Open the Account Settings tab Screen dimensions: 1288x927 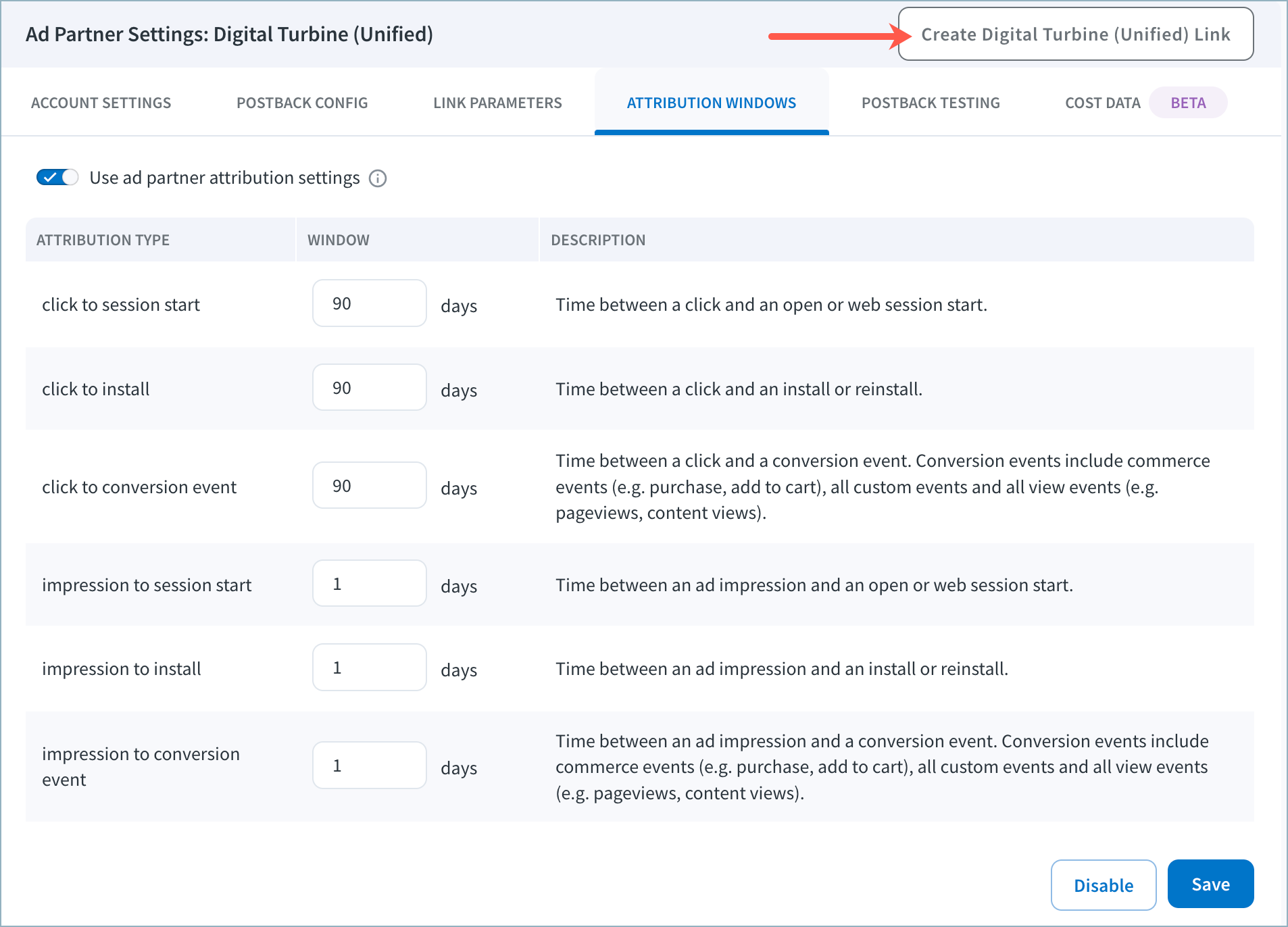coord(101,103)
